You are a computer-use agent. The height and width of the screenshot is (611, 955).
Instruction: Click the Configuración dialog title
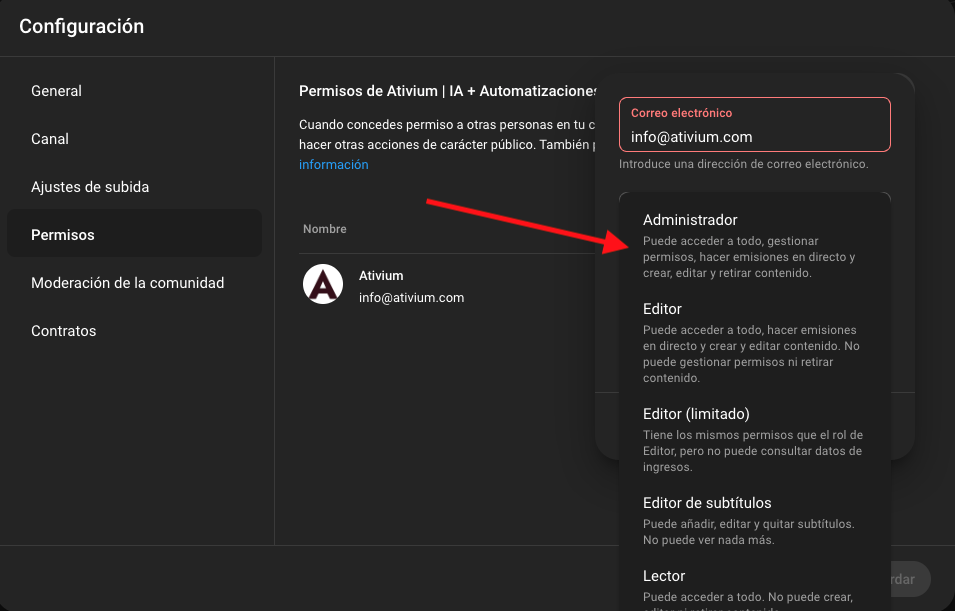(x=82, y=26)
